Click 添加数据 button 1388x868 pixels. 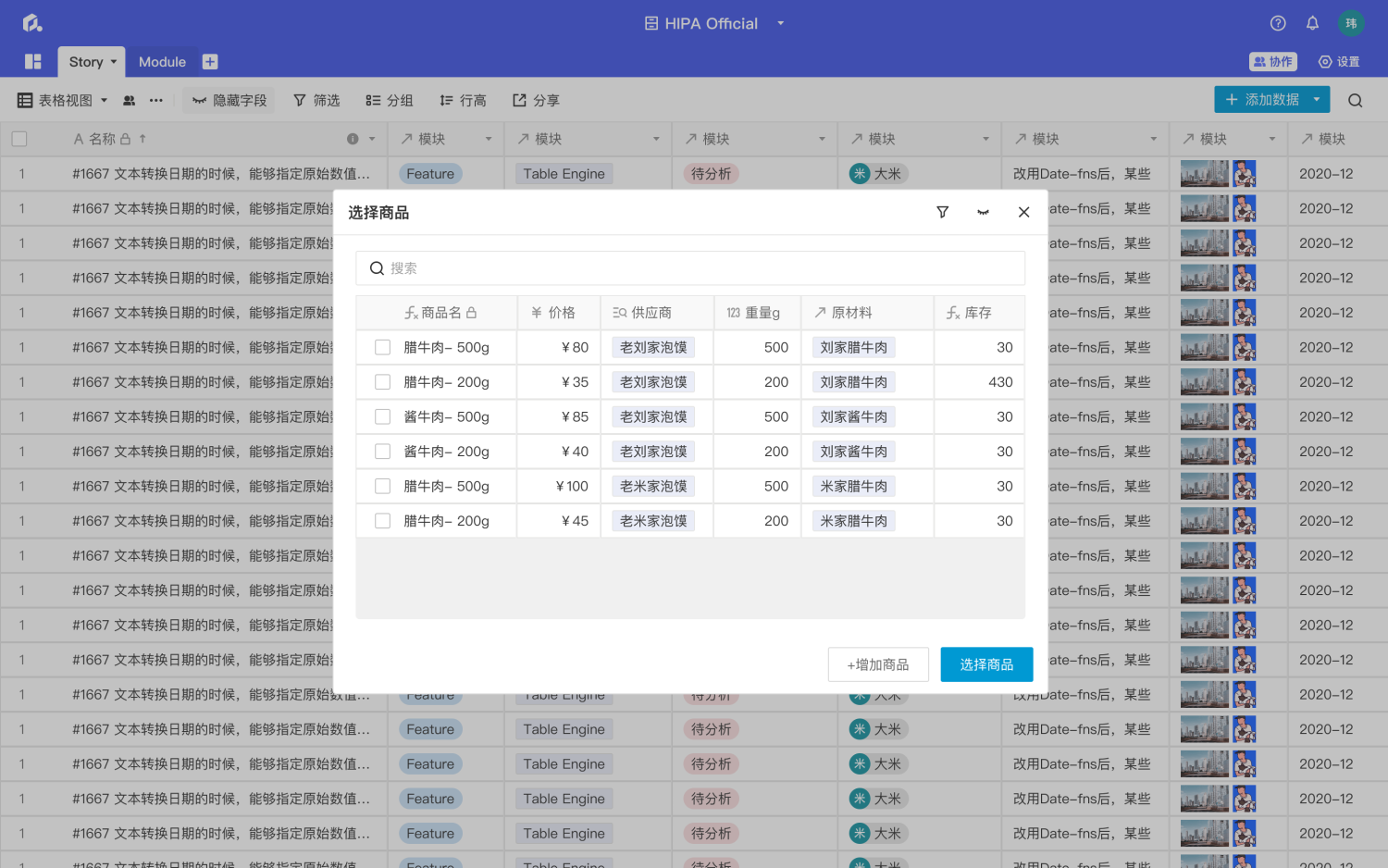(1263, 99)
